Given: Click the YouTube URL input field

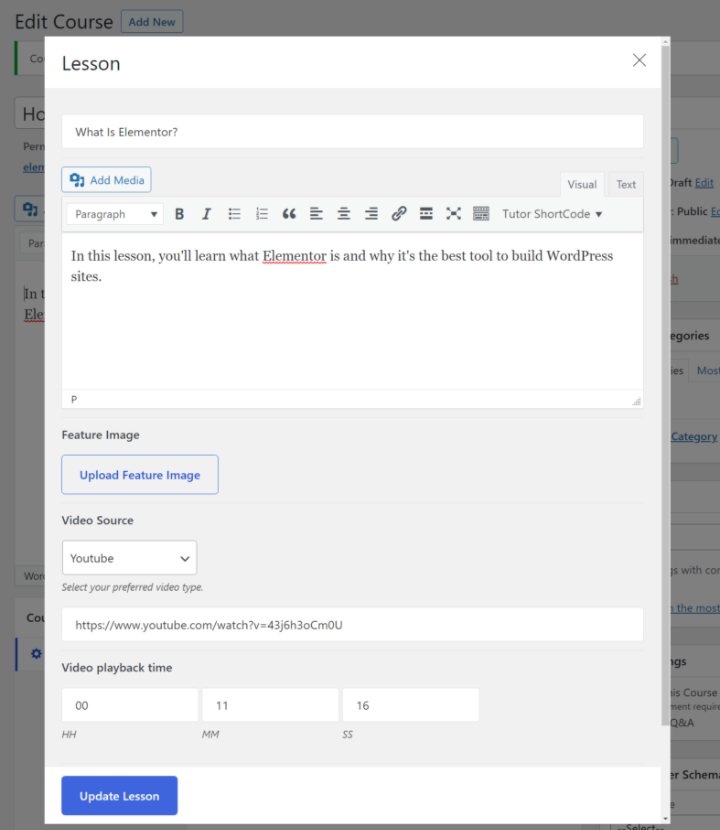Looking at the screenshot, I should [352, 625].
